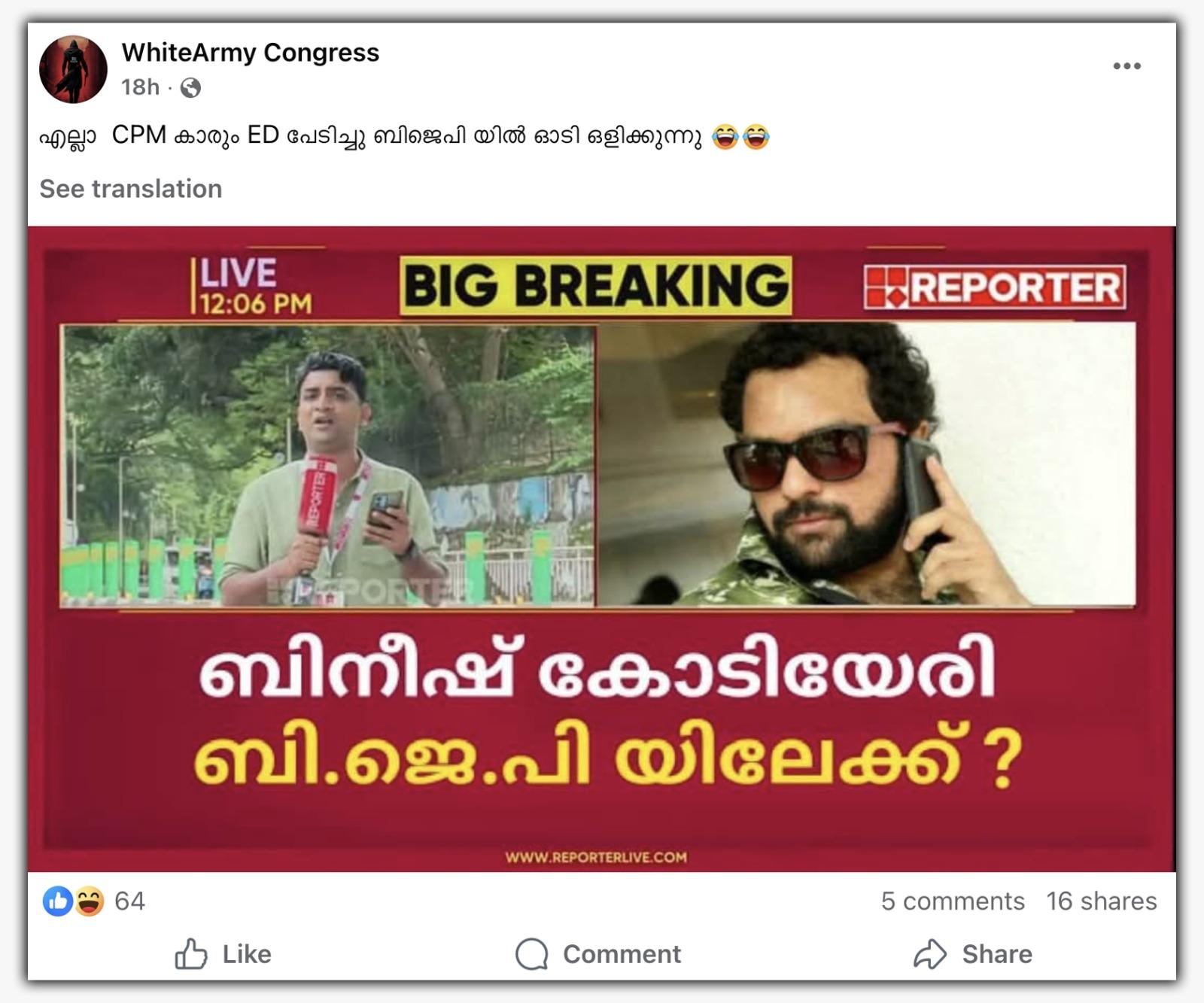Viewport: 1204px width, 1003px height.
Task: Click the Like button label
Action: tap(247, 954)
